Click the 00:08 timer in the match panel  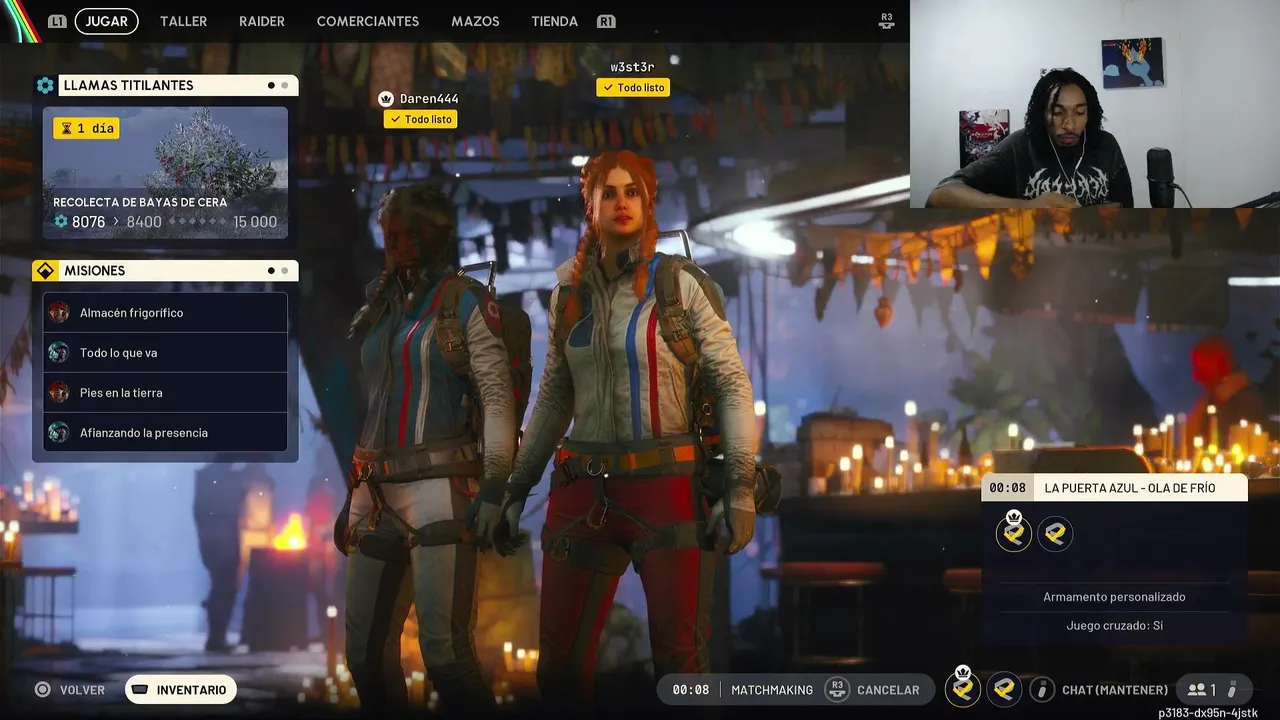click(x=1007, y=488)
